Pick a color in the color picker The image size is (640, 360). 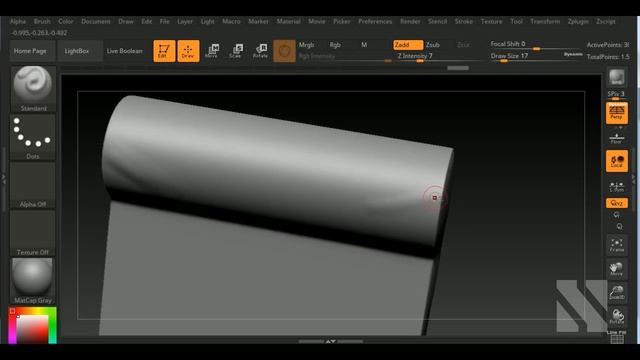(x=33, y=326)
